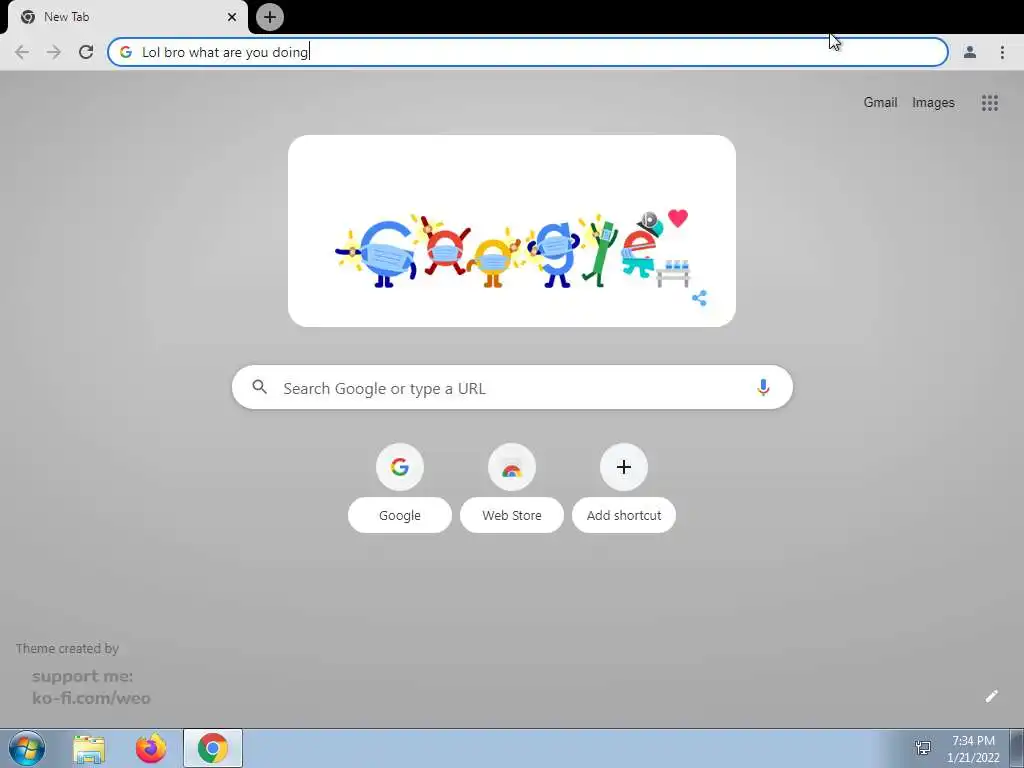This screenshot has width=1024, height=768.
Task: Open the Windows Start button
Action: pyautogui.click(x=27, y=748)
